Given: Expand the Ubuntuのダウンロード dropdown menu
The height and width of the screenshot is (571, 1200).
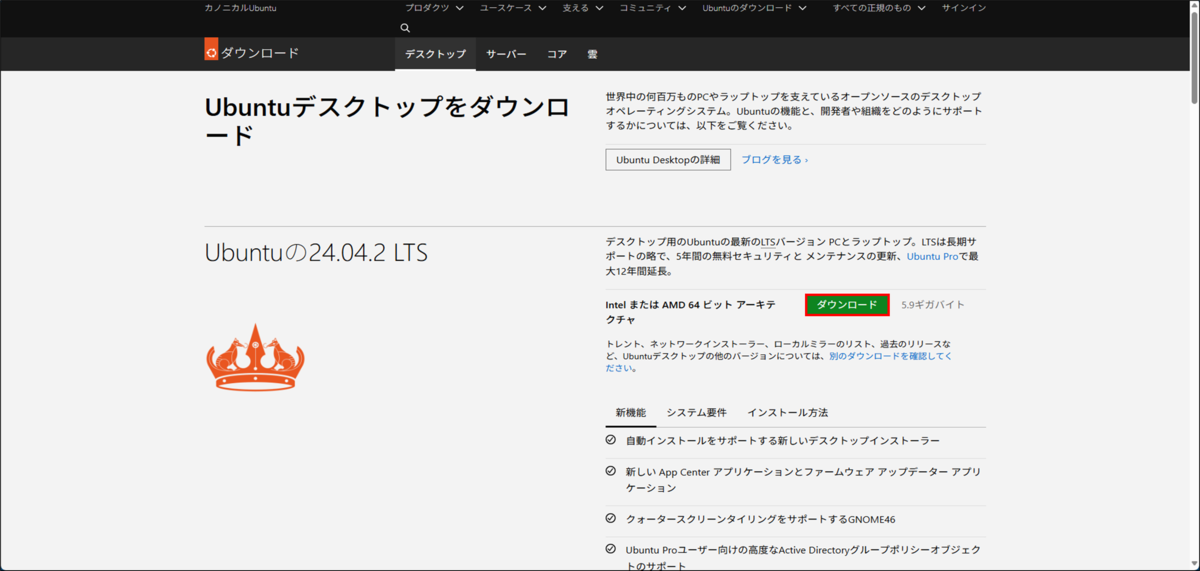Looking at the screenshot, I should [x=754, y=8].
